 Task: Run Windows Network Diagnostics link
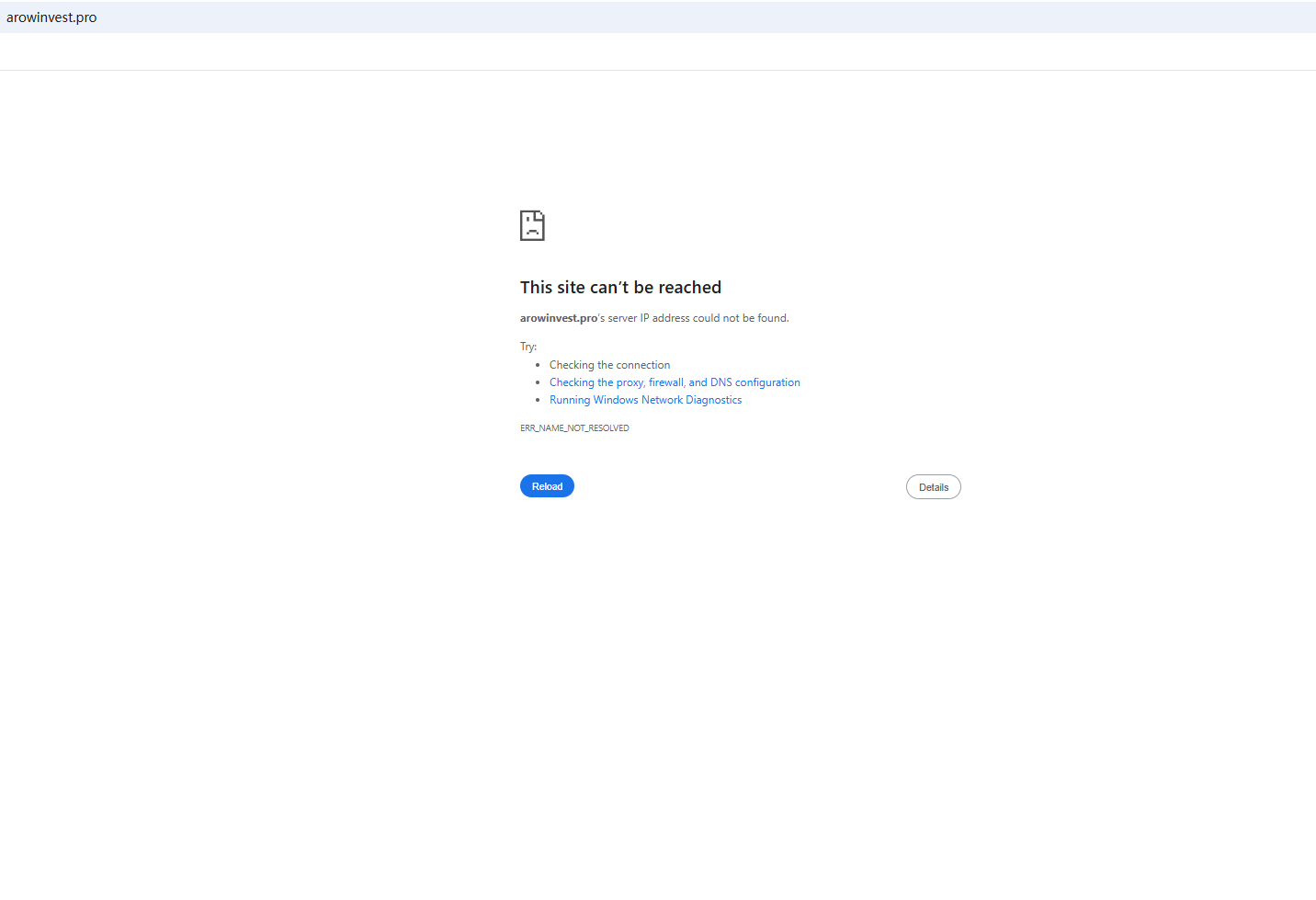coord(645,400)
